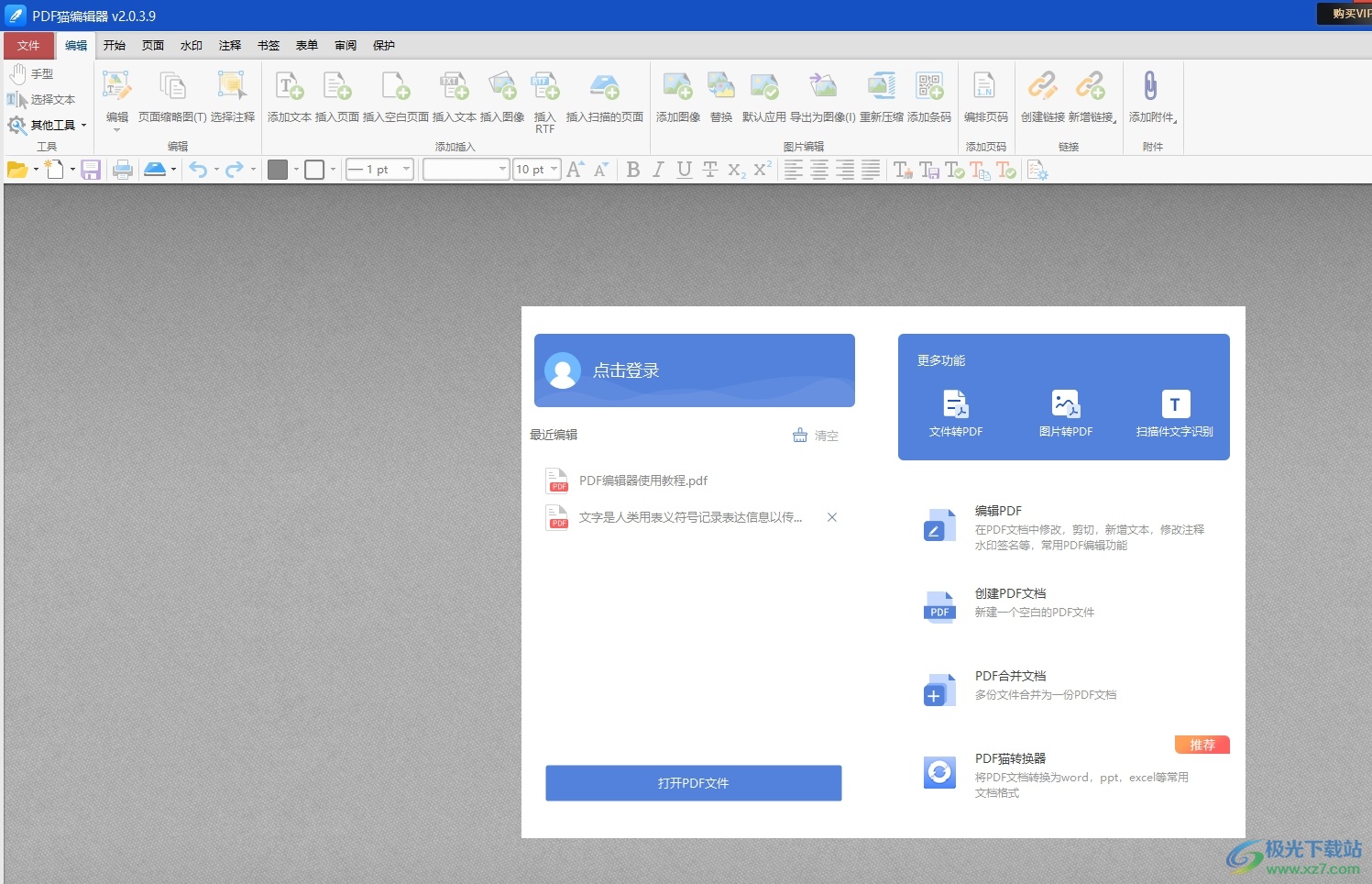Click the save floppy disk icon
Viewport: 1372px width, 884px height.
click(90, 170)
